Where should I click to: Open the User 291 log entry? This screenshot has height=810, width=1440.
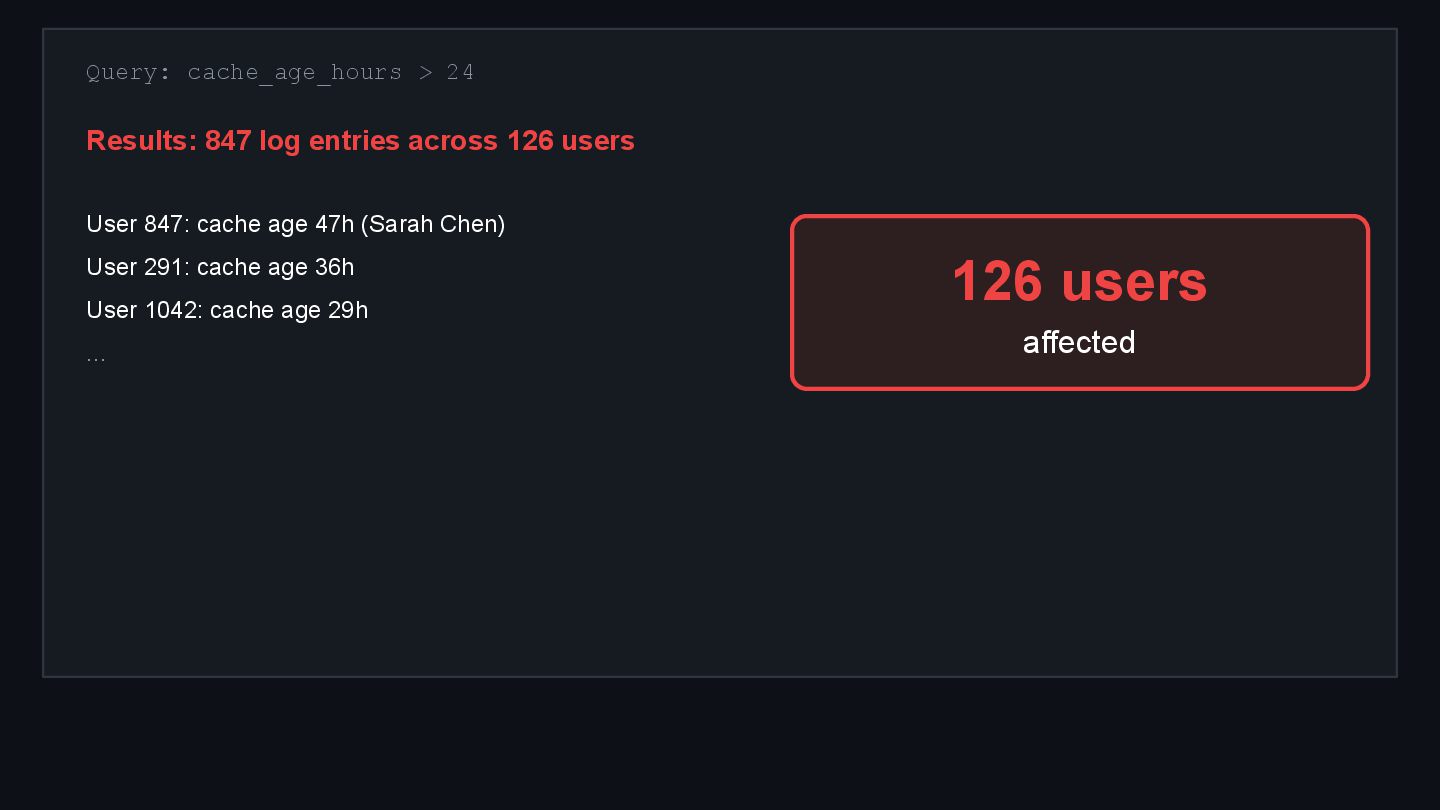220,267
